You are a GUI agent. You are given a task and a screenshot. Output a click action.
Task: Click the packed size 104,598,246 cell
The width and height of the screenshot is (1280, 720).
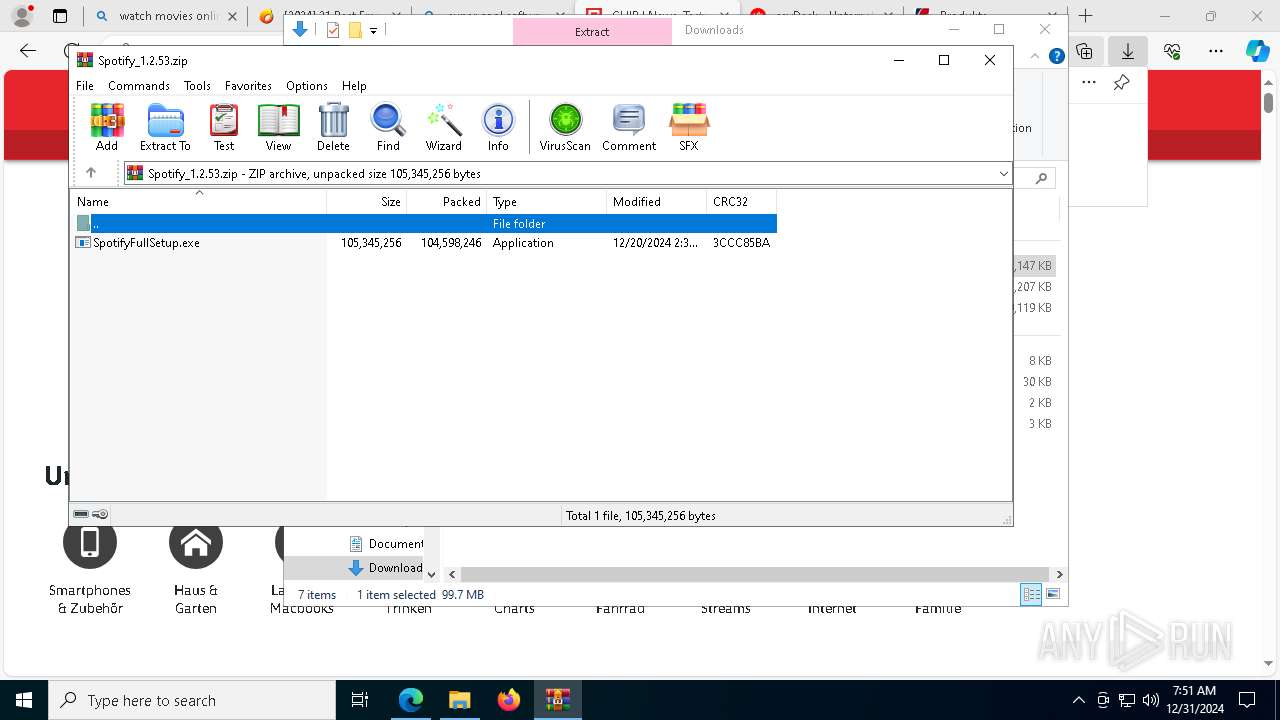pos(450,243)
